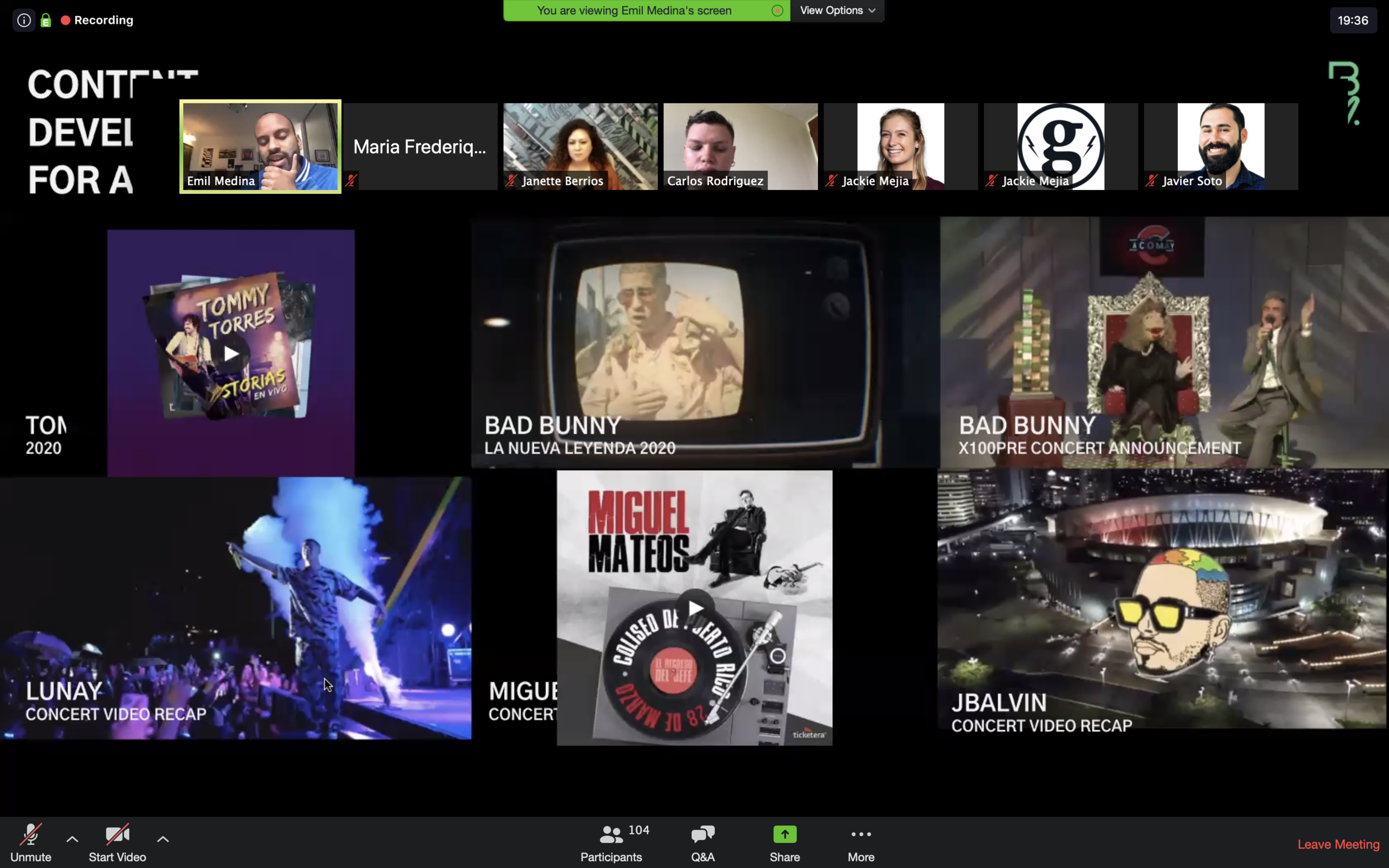
Task: Click Janette Berrios's video tile
Action: [x=580, y=146]
